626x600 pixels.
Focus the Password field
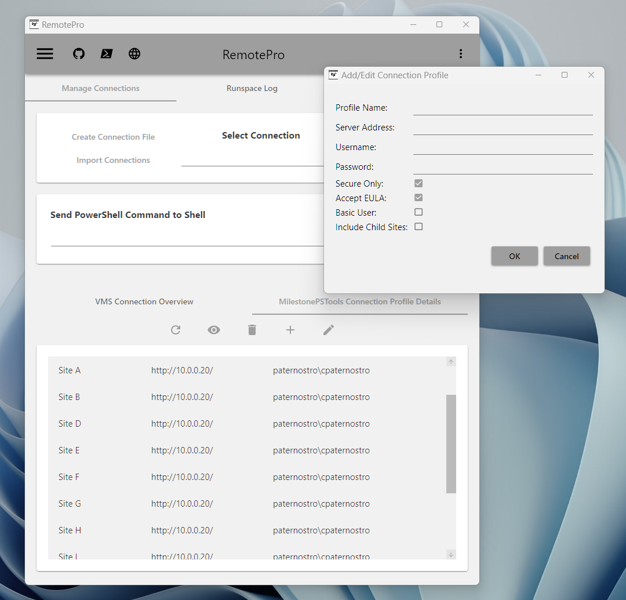(x=503, y=166)
